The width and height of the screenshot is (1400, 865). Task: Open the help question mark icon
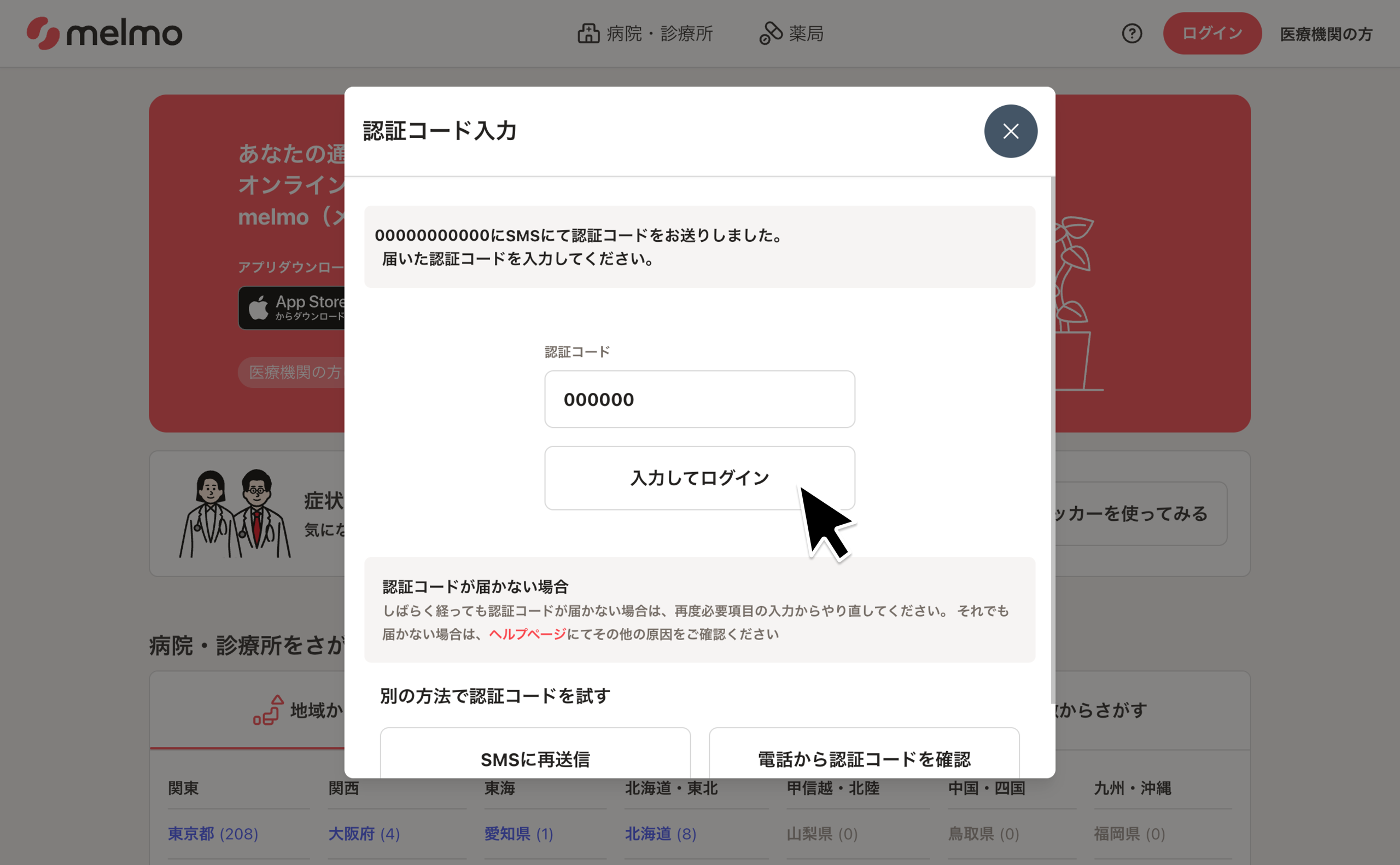1131,33
